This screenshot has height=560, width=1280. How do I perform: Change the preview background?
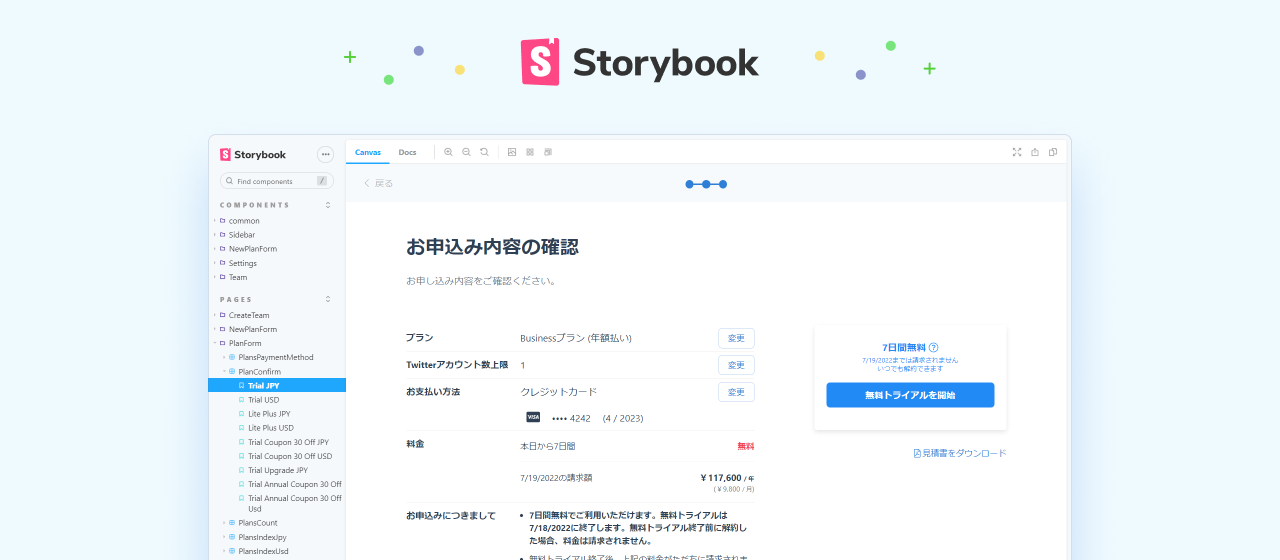tap(512, 152)
